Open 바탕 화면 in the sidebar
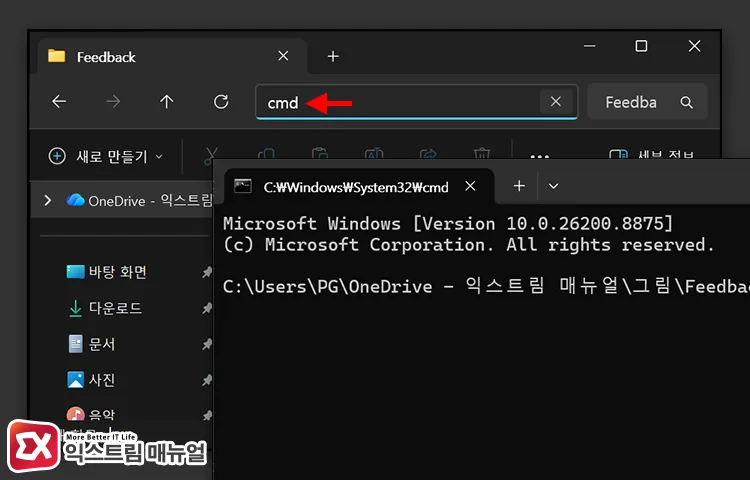The image size is (750, 480). [107, 272]
